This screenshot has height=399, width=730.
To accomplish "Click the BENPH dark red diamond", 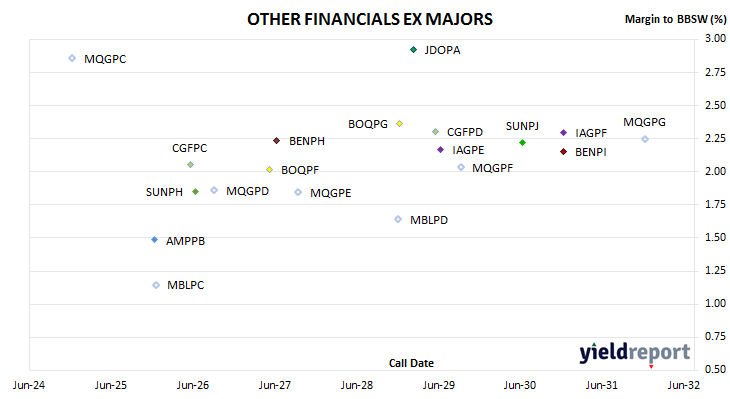I will pos(277,140).
